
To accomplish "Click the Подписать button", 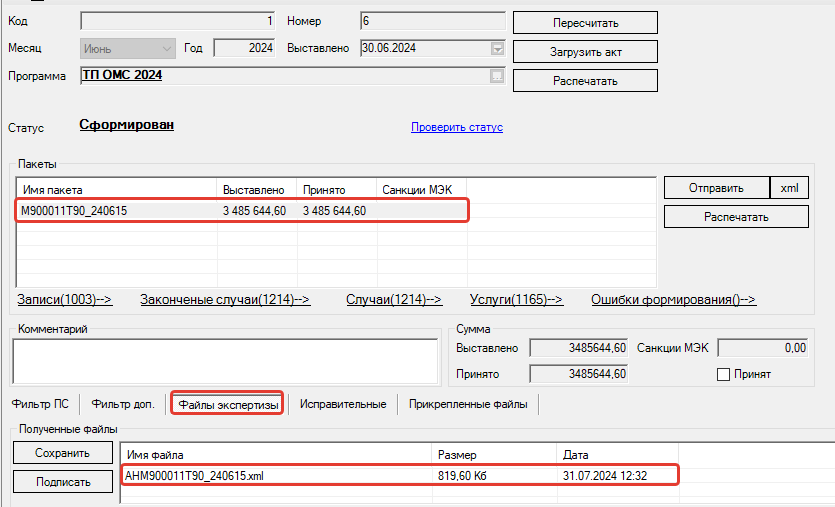I will [63, 482].
